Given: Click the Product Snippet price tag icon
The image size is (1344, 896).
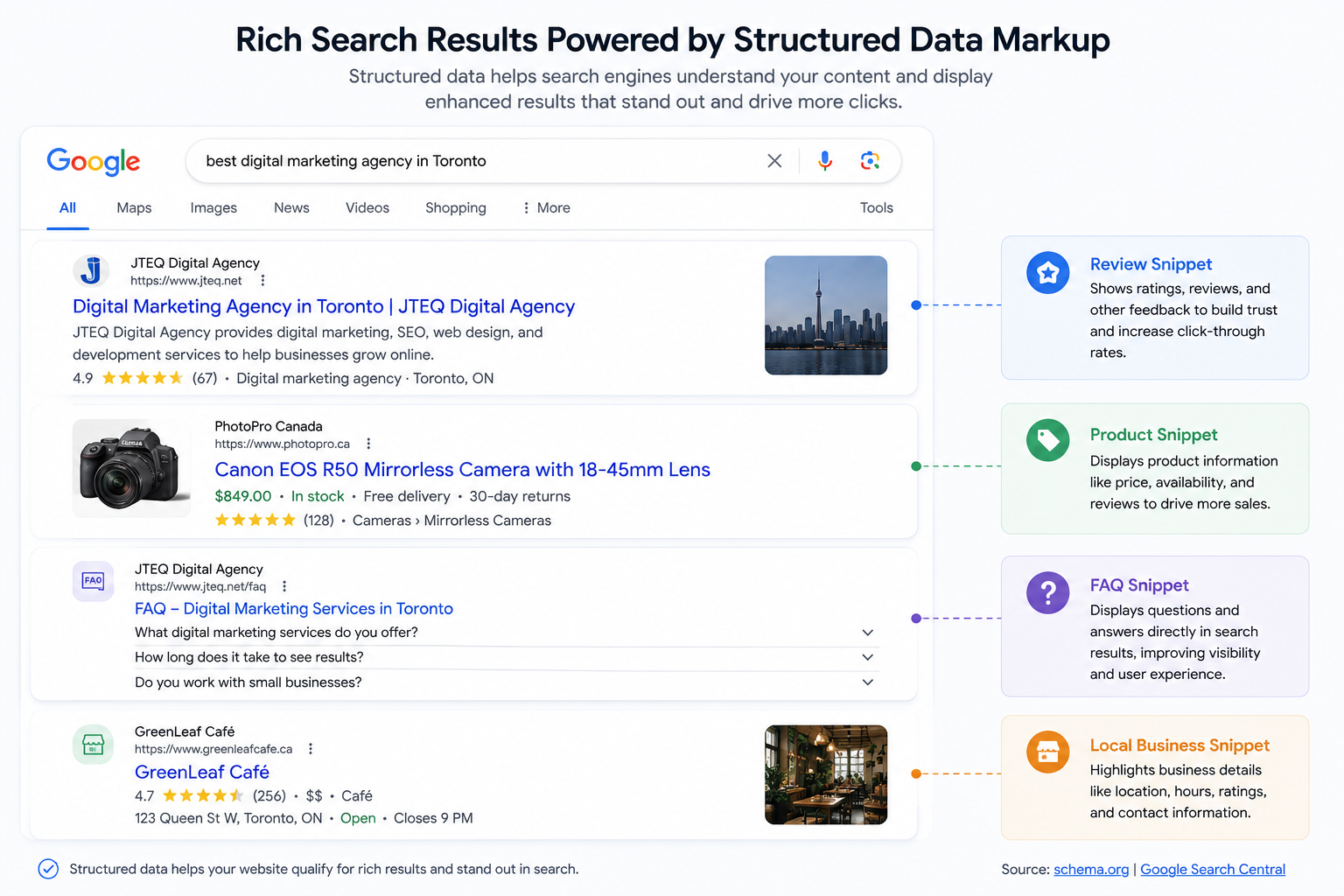Looking at the screenshot, I should (x=1048, y=440).
